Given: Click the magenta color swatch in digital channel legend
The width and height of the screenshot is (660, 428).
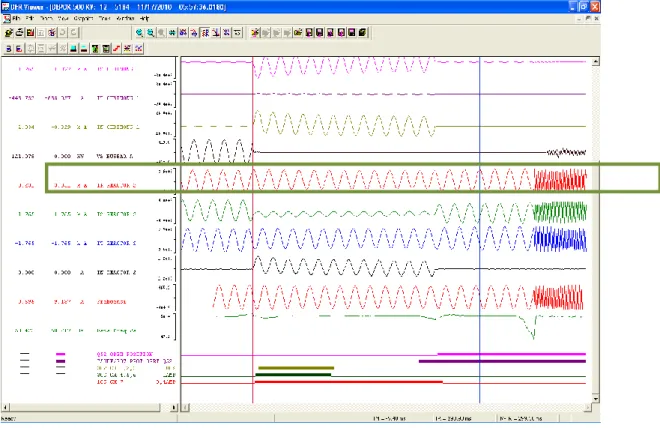Looking at the screenshot, I should coord(61,354).
